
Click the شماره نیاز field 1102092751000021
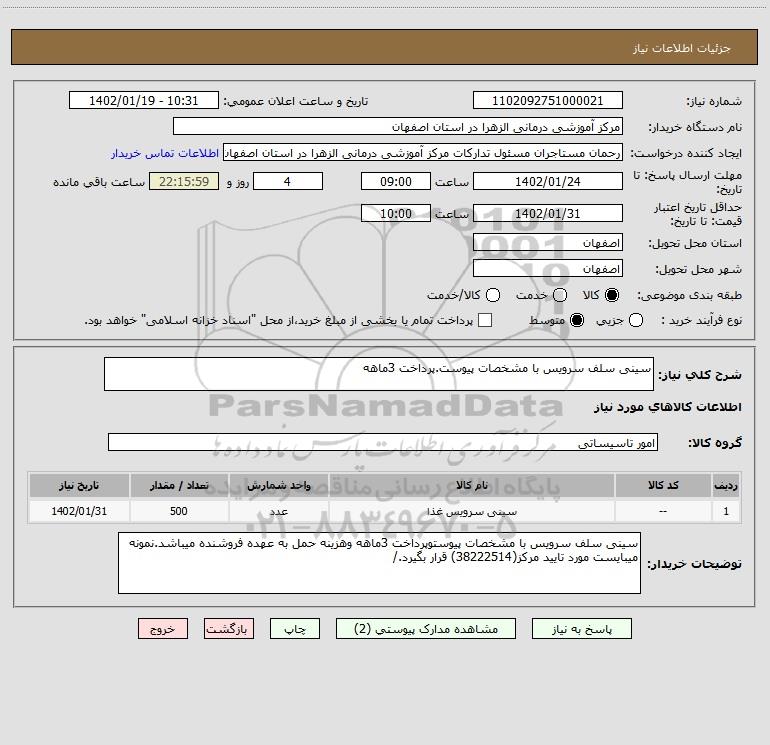click(548, 100)
